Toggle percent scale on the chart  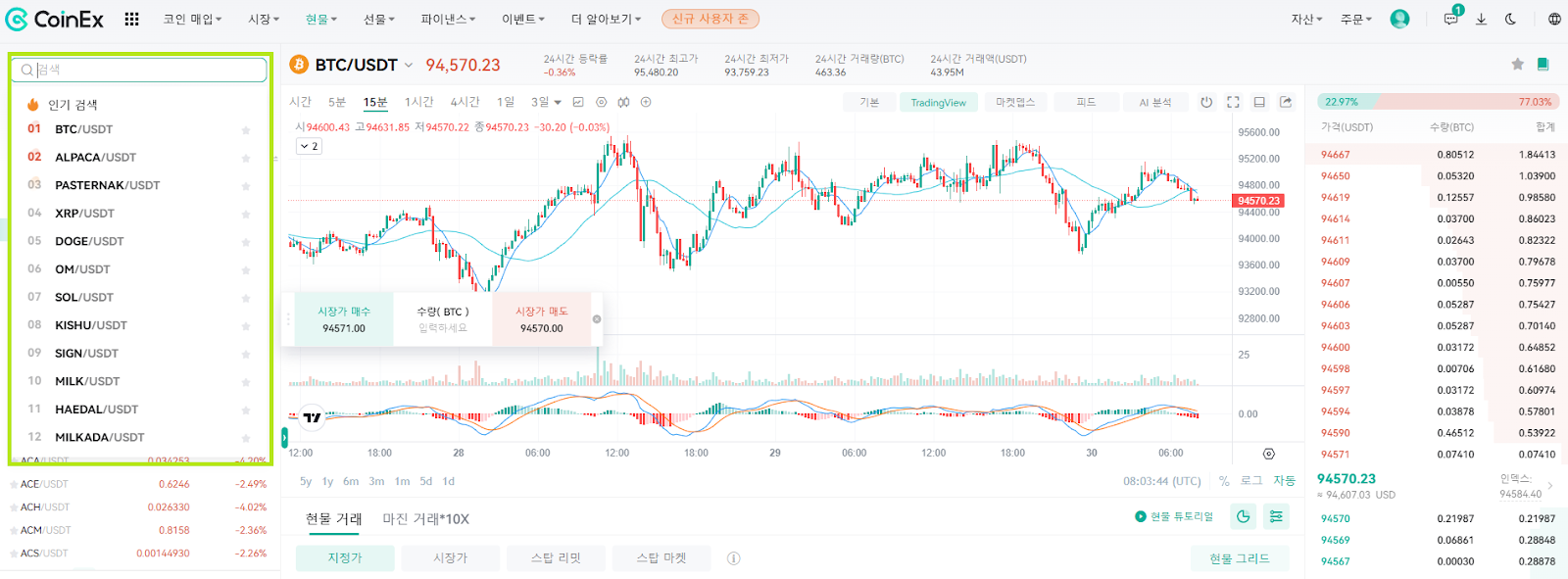pyautogui.click(x=1224, y=481)
